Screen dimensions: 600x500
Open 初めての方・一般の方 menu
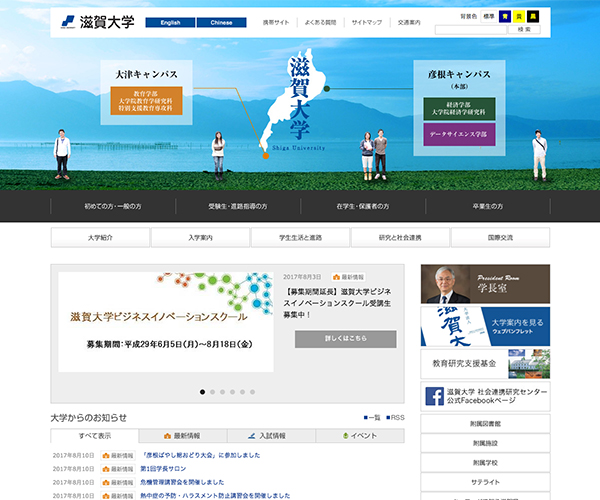pos(113,206)
